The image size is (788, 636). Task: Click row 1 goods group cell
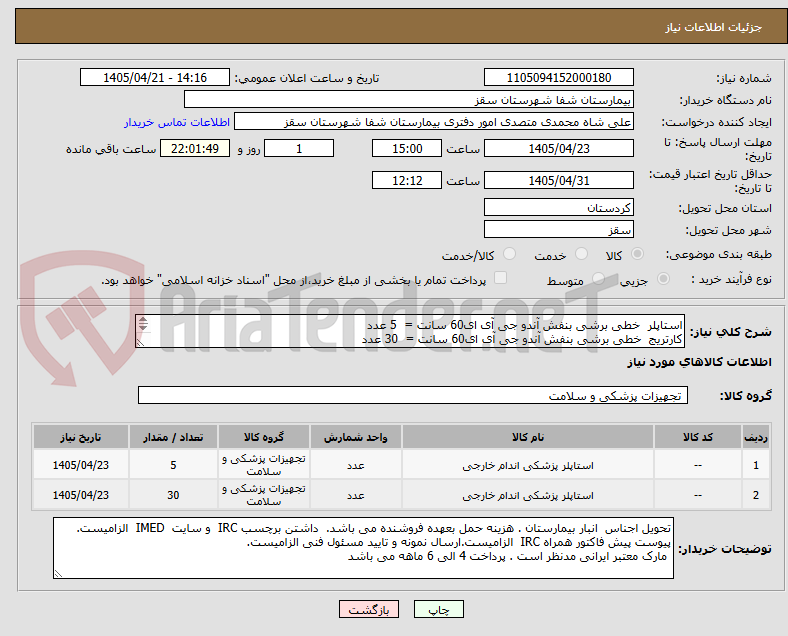click(x=264, y=465)
